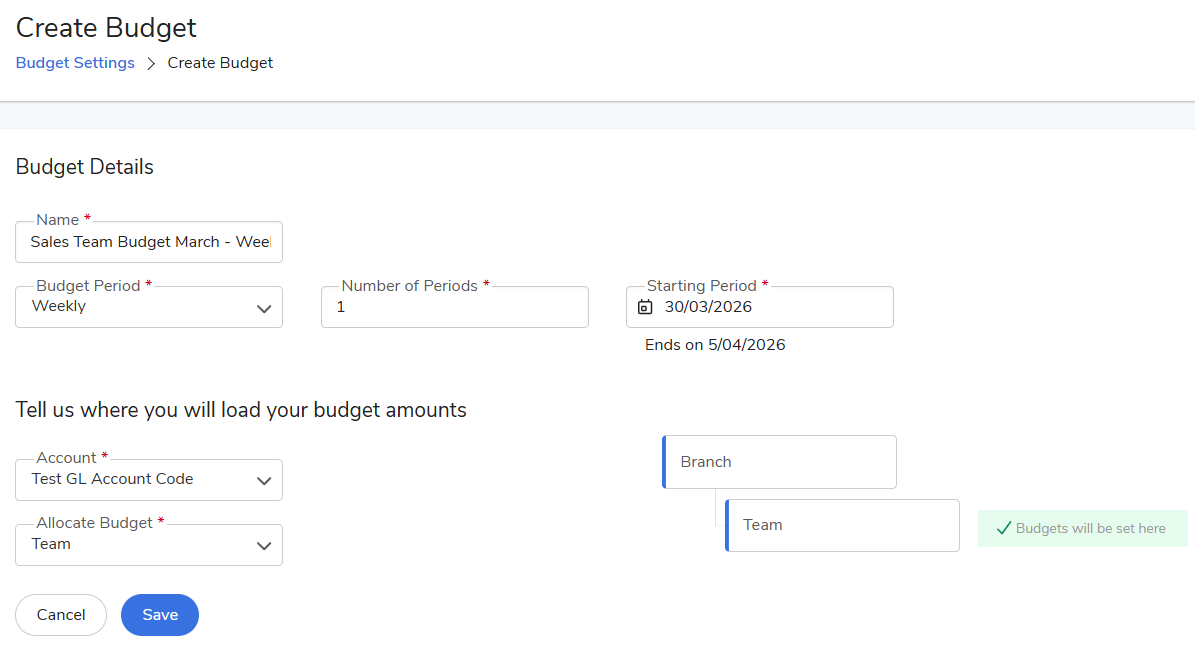Viewport: 1195px width, 649px height.
Task: Click the 'Ends on 5/04/2026' text
Action: pos(715,345)
